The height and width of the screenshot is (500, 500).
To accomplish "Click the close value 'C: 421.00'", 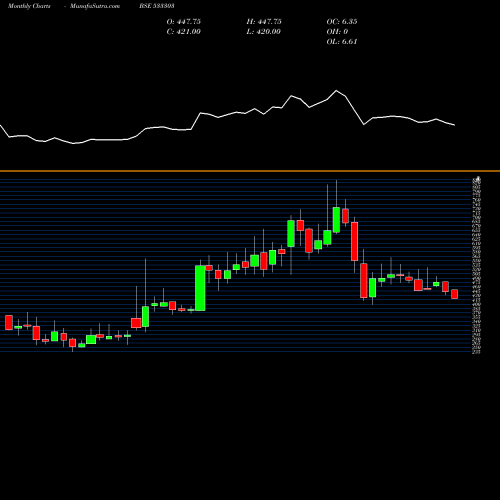I will click(x=184, y=32).
